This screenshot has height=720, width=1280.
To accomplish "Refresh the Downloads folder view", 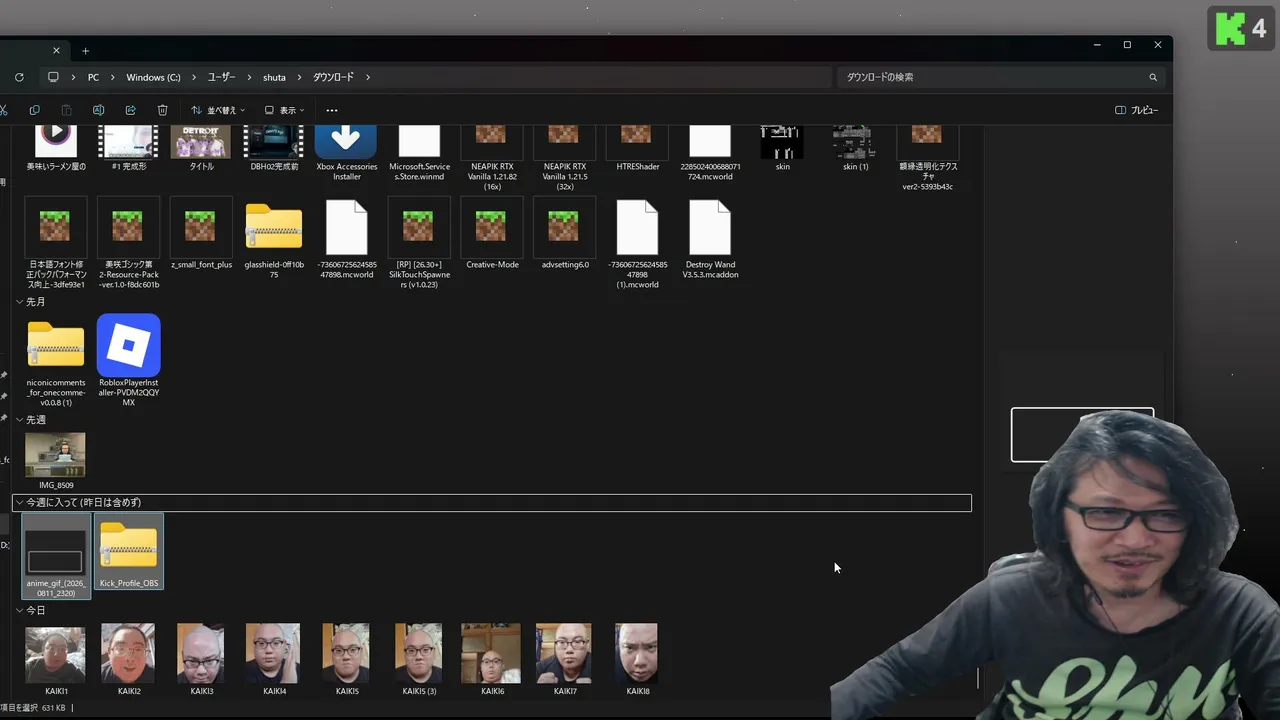I will coord(19,77).
